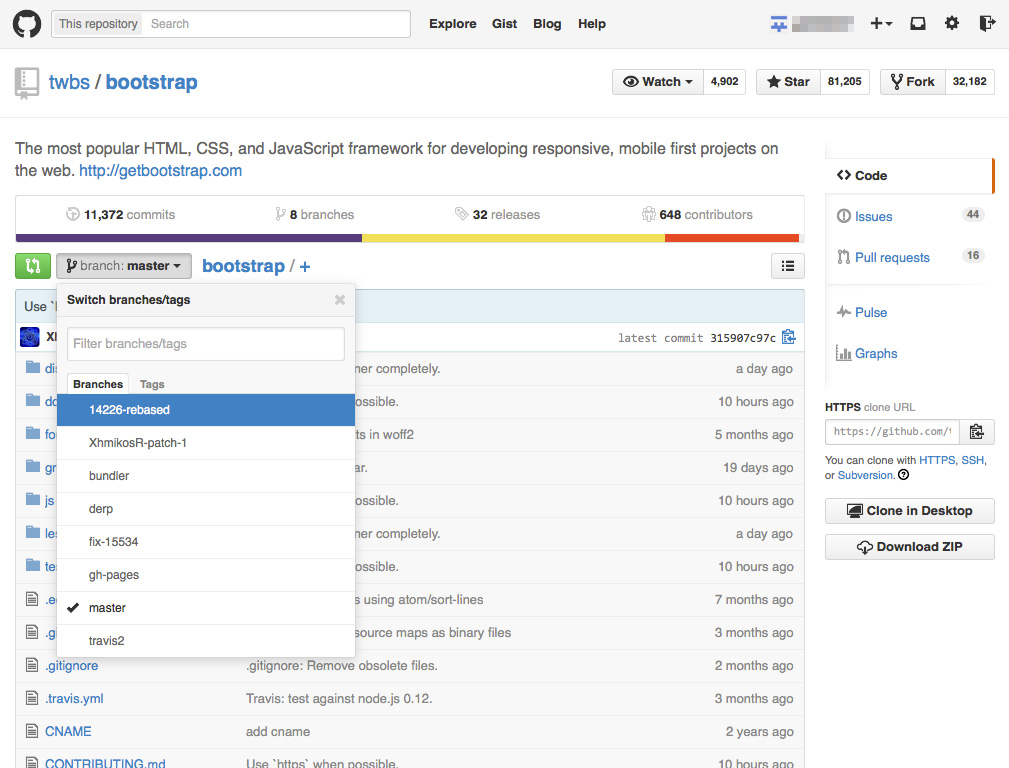Expand the plus create-new dropdown
The height and width of the screenshot is (768, 1009).
coord(881,24)
